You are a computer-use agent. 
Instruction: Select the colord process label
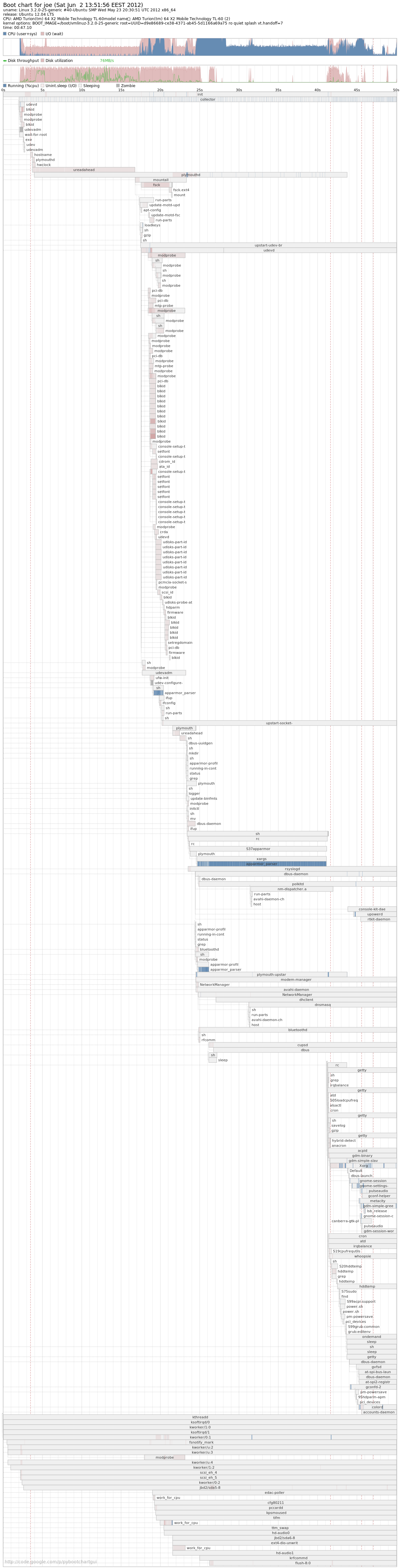377,1407
